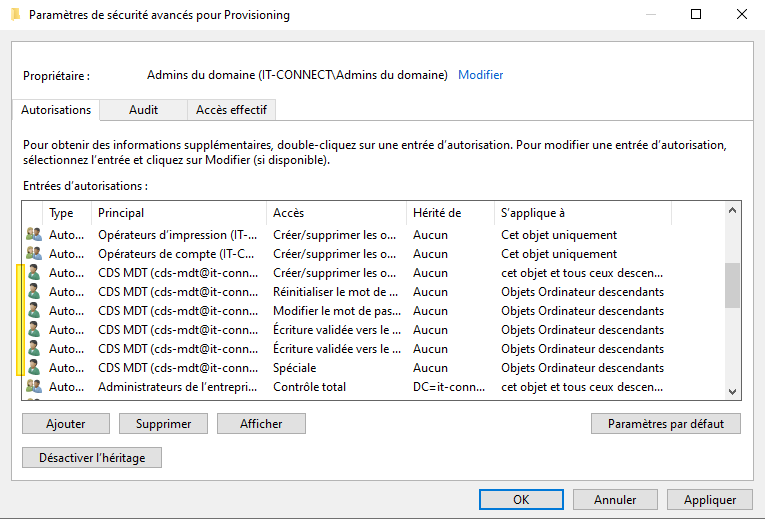
Task: Click Objets Ordinateur descendants in Modifier le mot row
Action: [x=583, y=311]
